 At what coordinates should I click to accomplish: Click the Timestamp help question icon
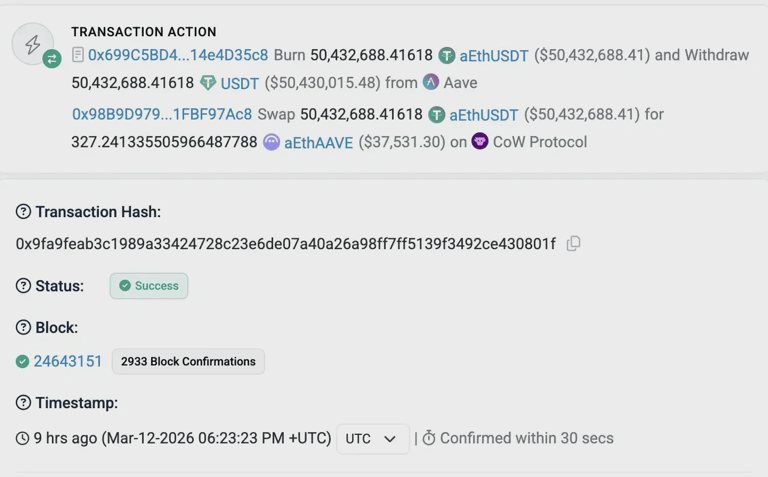coord(23,403)
